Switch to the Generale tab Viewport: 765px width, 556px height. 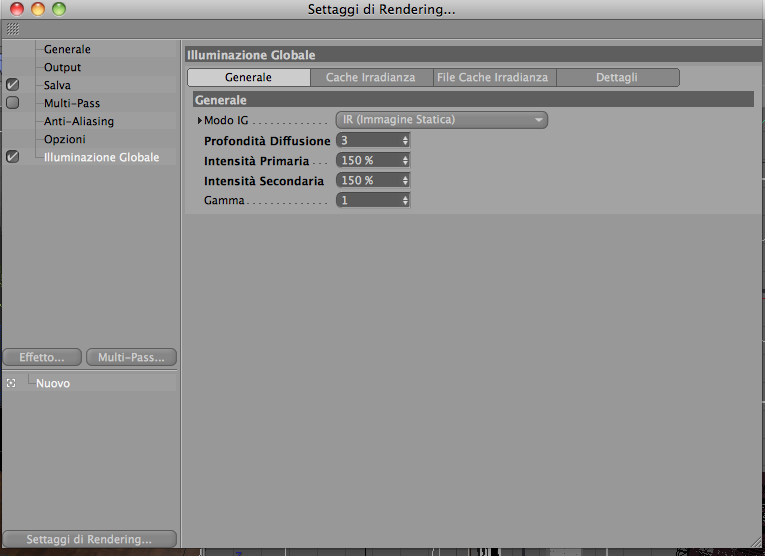tap(249, 78)
